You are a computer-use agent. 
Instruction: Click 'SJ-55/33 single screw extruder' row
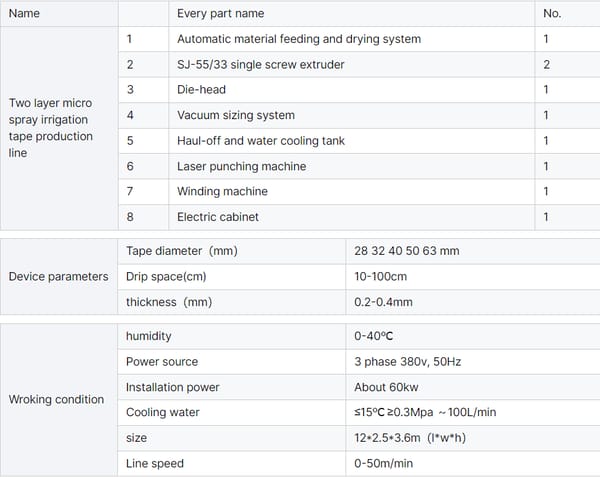coord(259,64)
